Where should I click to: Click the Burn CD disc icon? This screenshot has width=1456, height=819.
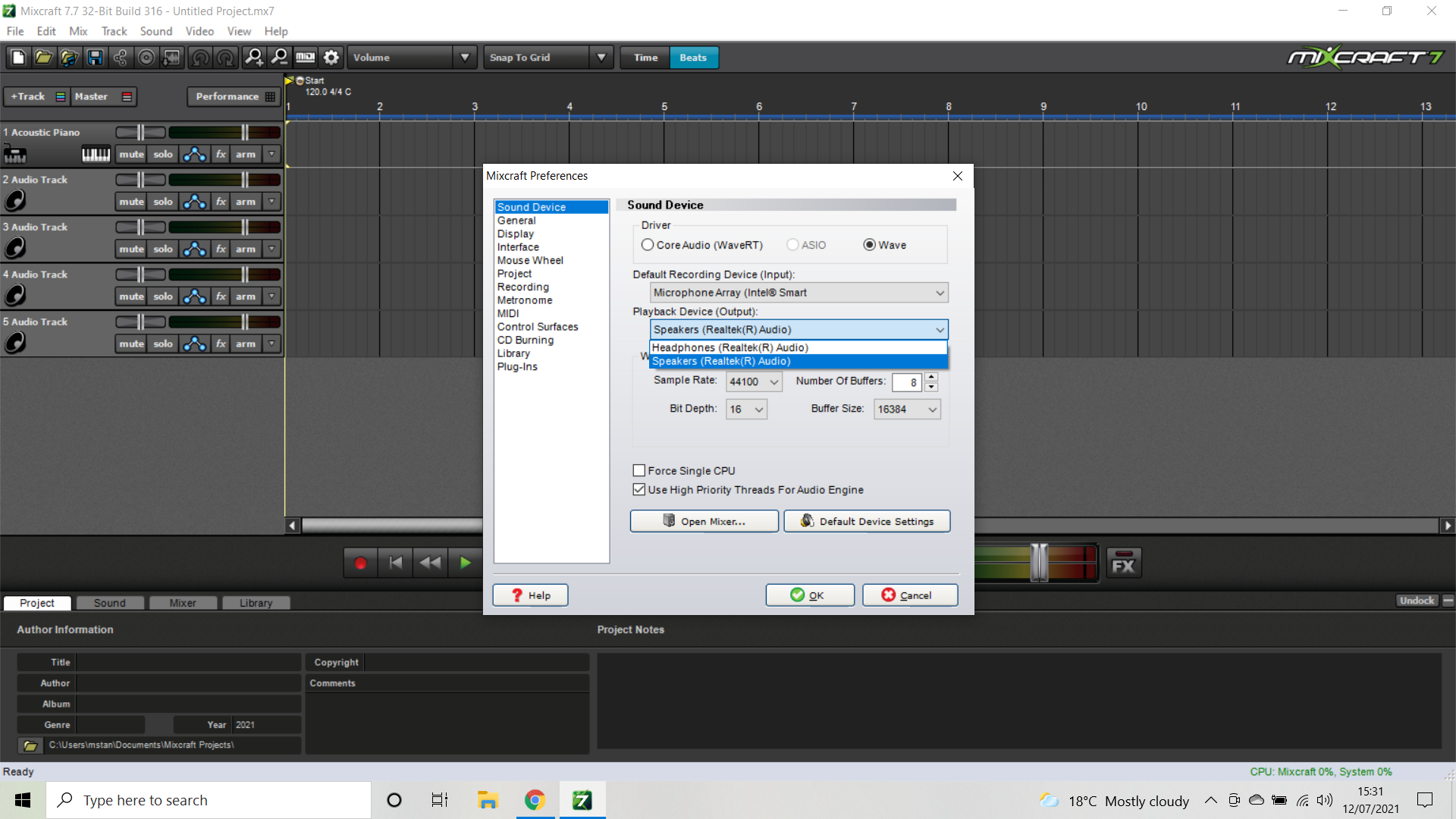[x=146, y=58]
